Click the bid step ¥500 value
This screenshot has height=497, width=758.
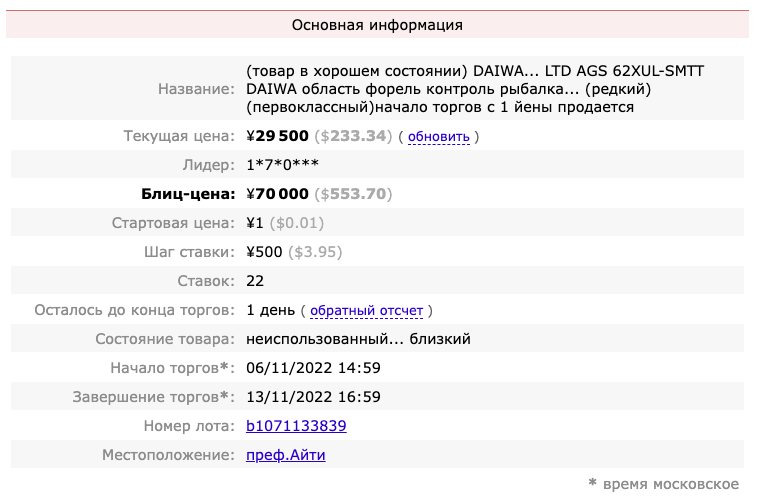265,252
